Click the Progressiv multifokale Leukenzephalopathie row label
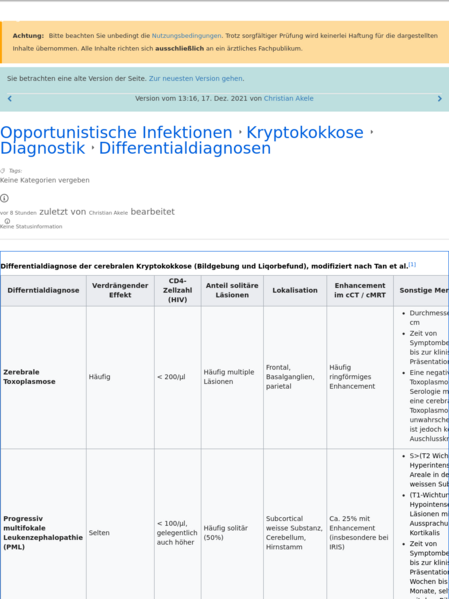 (x=43, y=533)
